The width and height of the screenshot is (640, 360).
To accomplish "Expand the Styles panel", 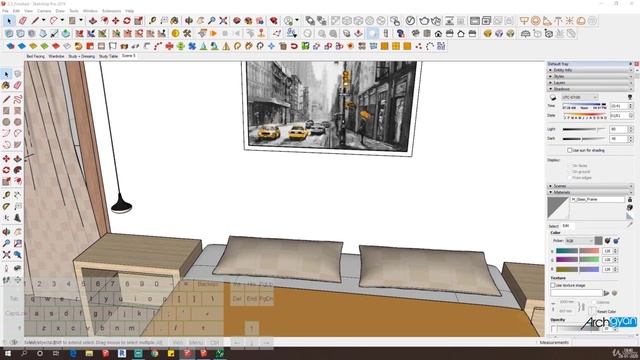I will [x=589, y=76].
